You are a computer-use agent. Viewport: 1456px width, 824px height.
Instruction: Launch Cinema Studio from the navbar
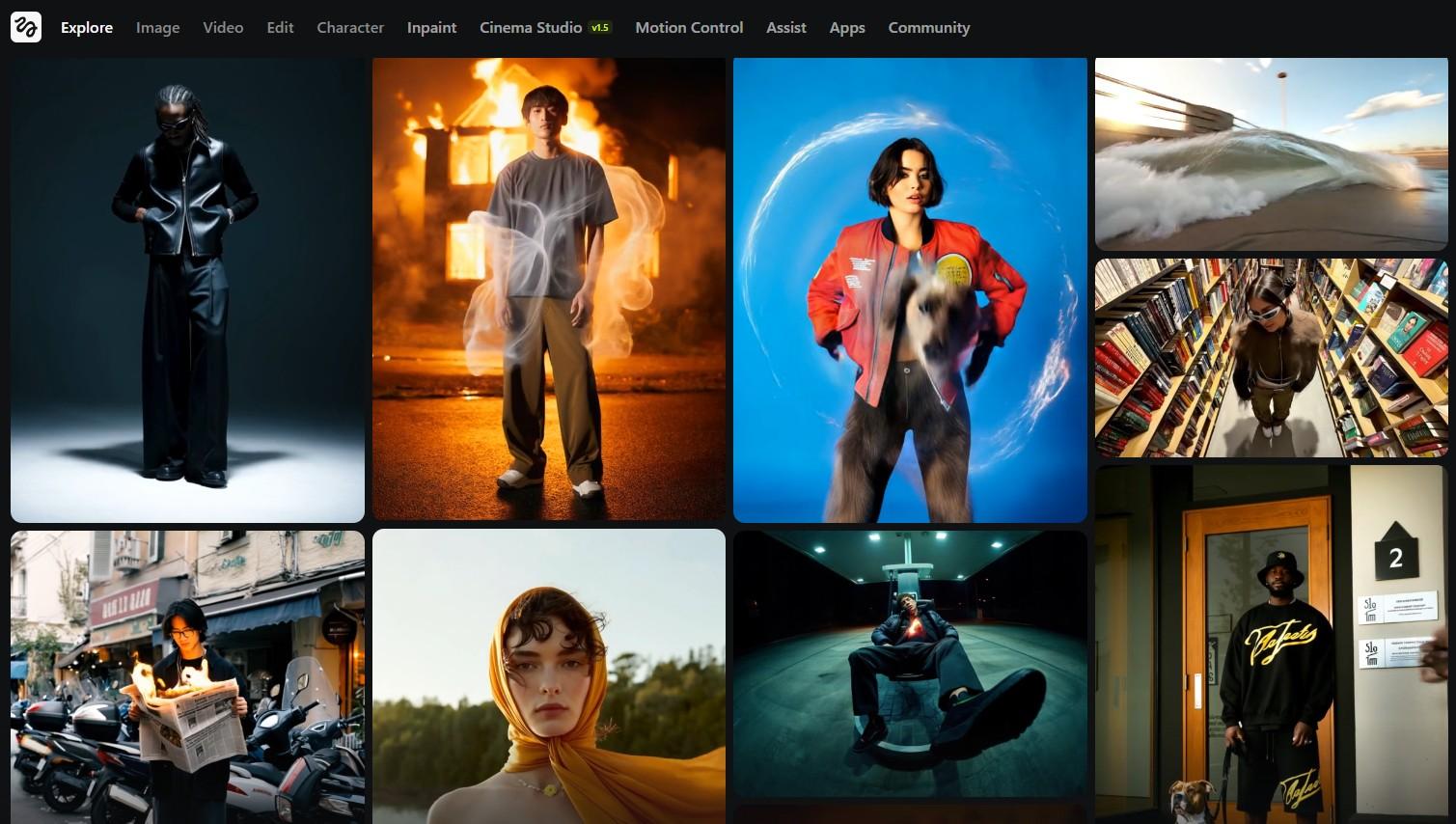tap(530, 28)
